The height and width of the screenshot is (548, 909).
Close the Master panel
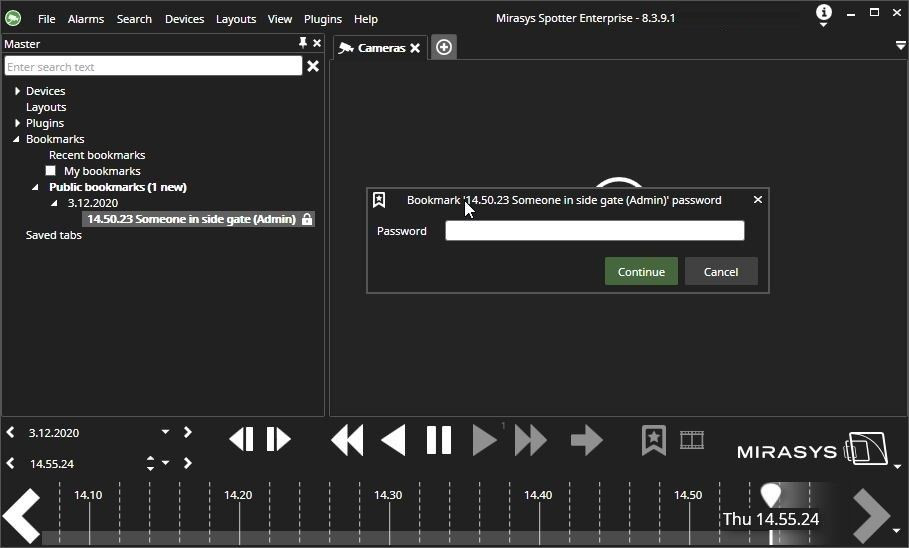317,43
